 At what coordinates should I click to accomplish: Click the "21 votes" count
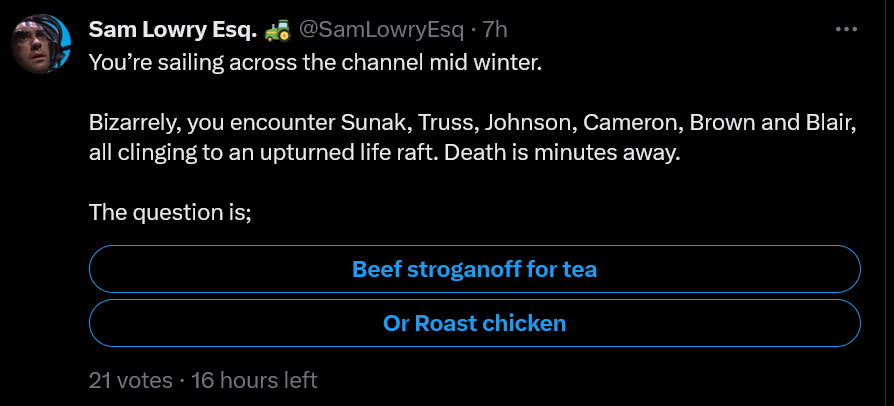point(130,380)
